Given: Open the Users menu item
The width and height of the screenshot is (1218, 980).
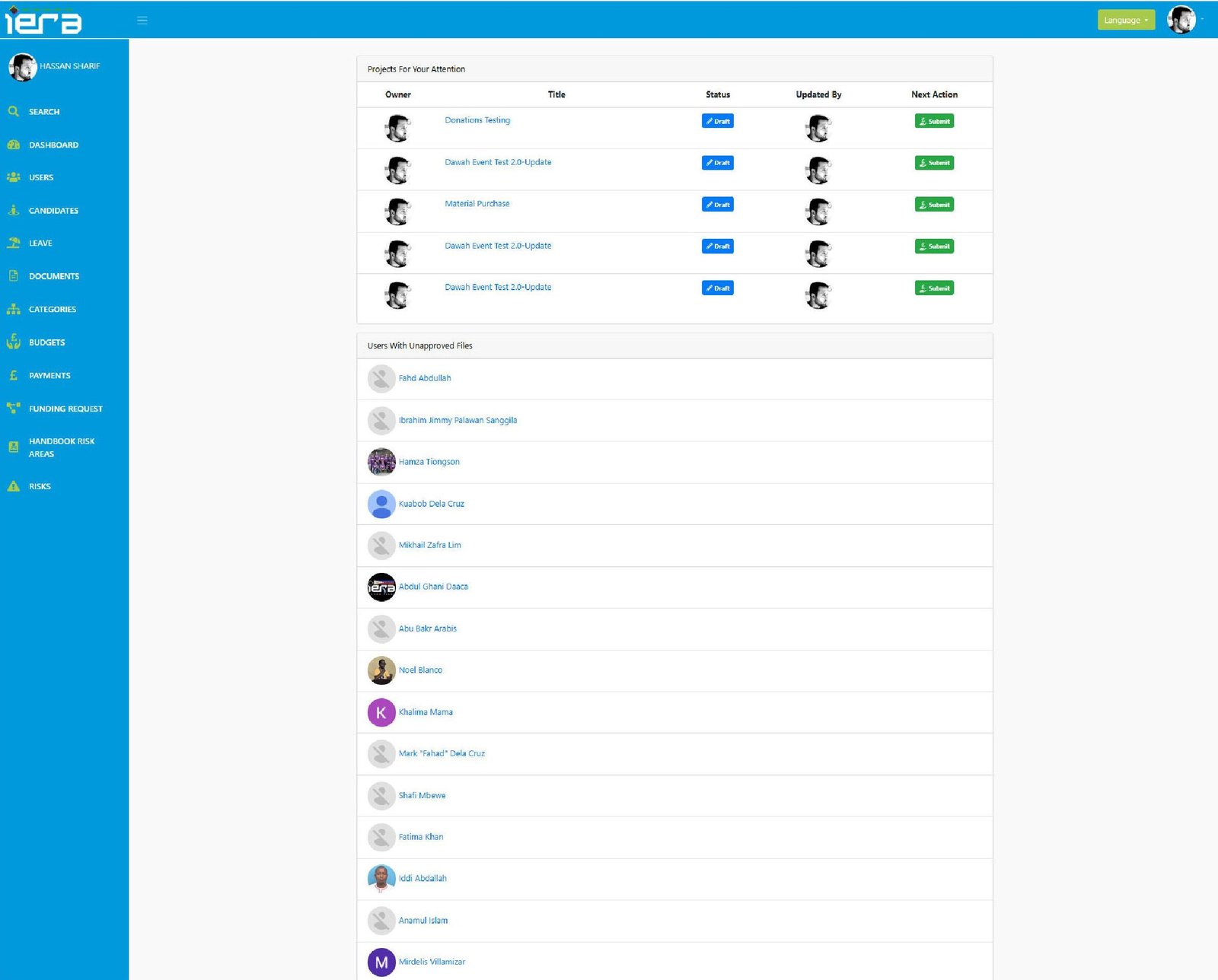Looking at the screenshot, I should 41,178.
